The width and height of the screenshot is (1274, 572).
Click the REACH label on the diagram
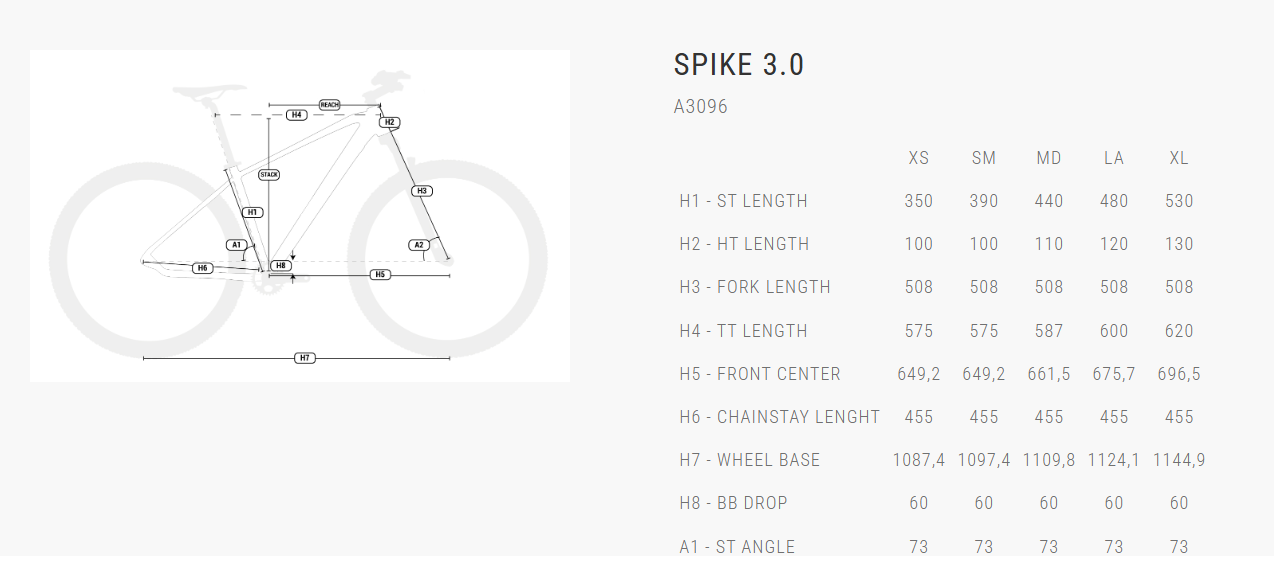[329, 104]
